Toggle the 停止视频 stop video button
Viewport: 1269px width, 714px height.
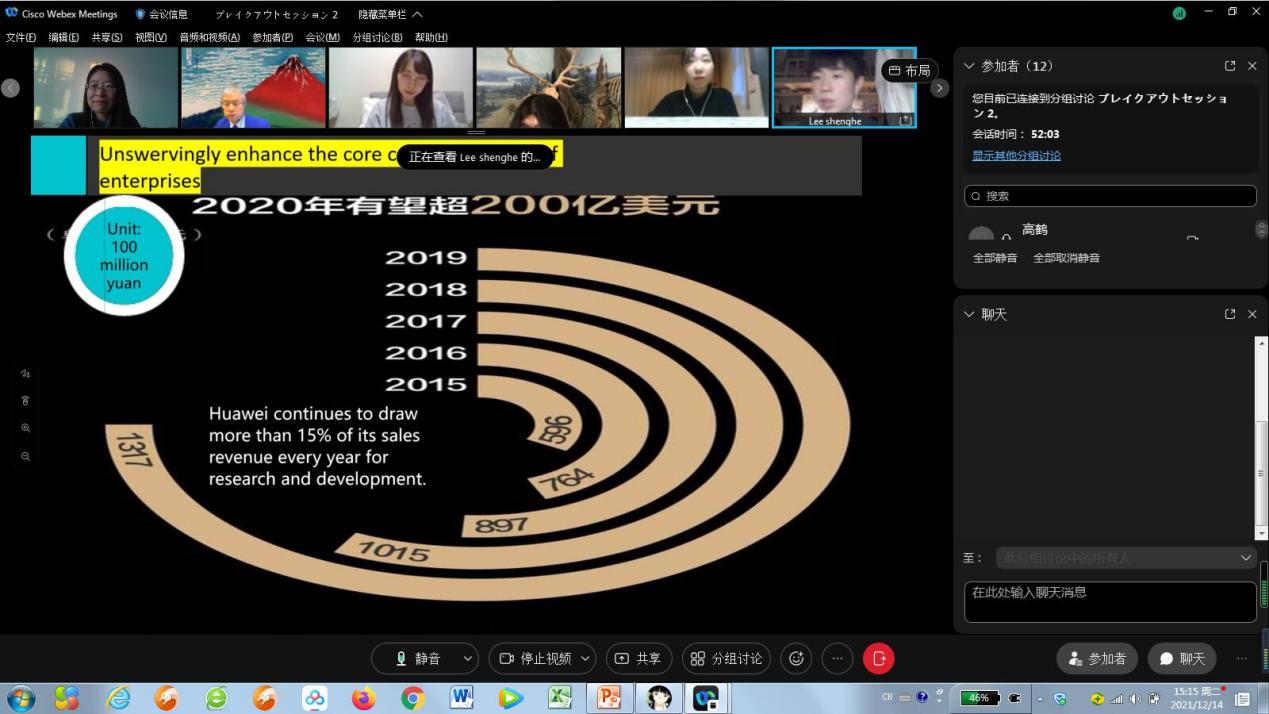coord(534,658)
